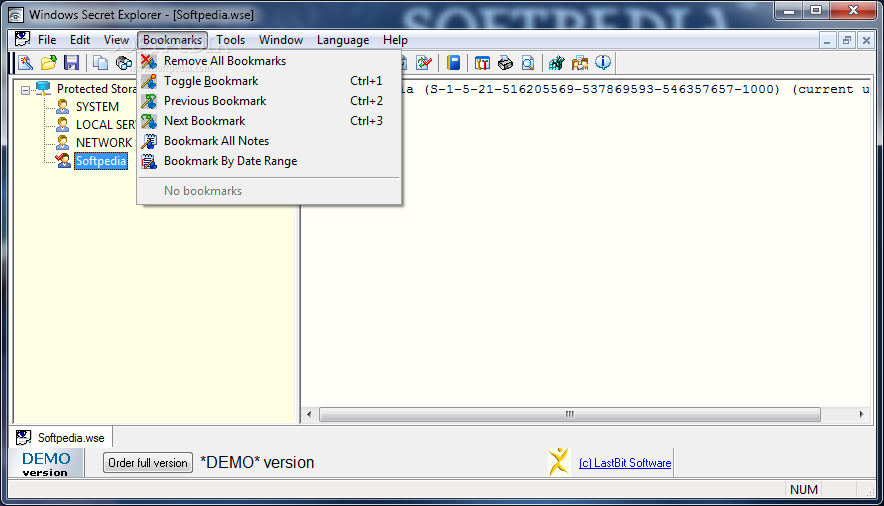Open the Tools menu
This screenshot has height=506, width=884.
[x=231, y=40]
